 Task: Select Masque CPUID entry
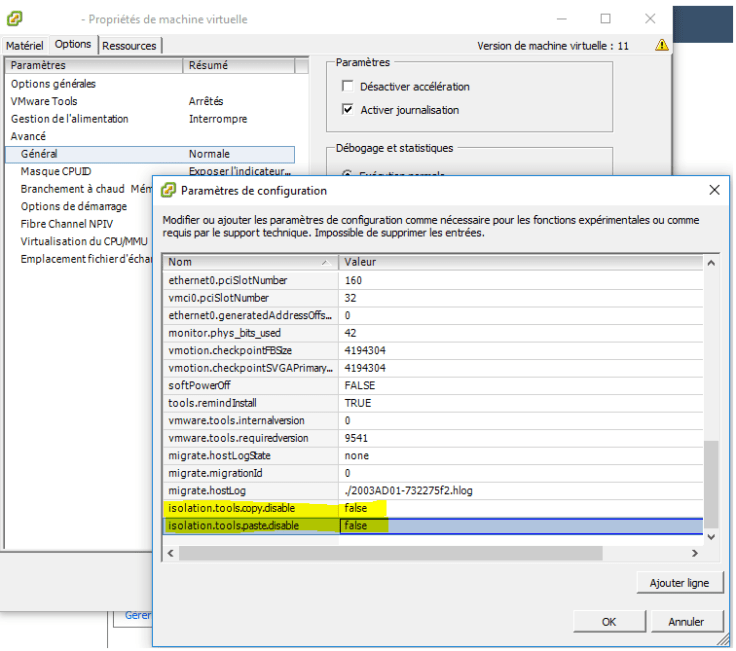click(x=55, y=171)
